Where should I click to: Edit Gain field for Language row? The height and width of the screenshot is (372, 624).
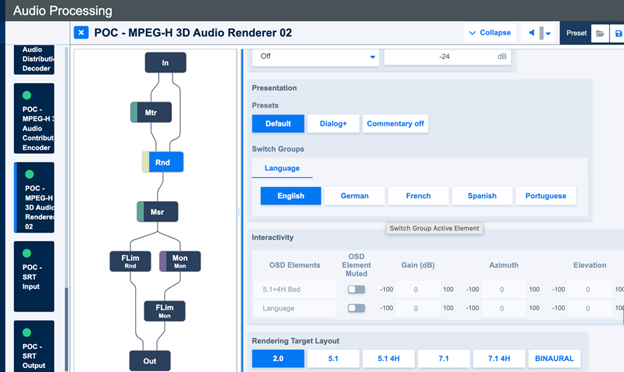coord(417,308)
